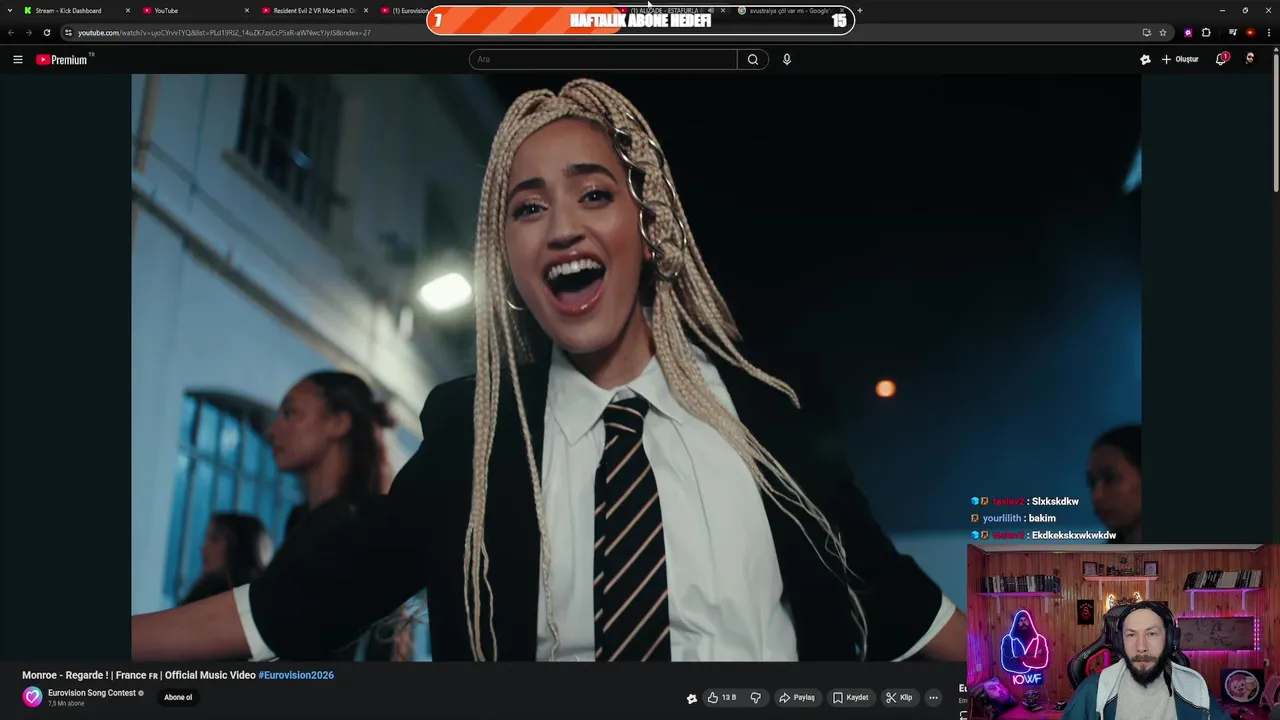Open the Oluştur create menu
The image size is (1280, 720).
1180,60
